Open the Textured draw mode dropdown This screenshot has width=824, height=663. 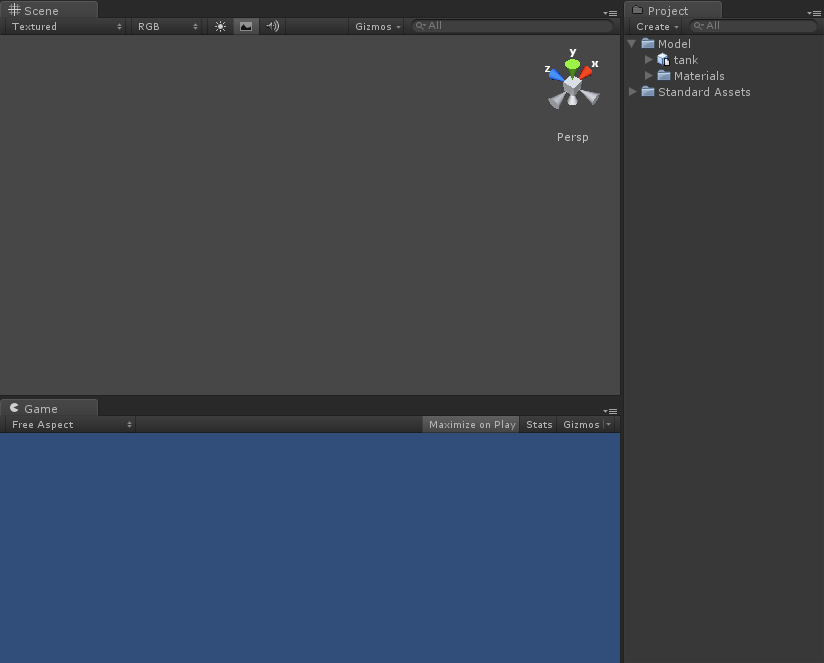pyautogui.click(x=66, y=26)
